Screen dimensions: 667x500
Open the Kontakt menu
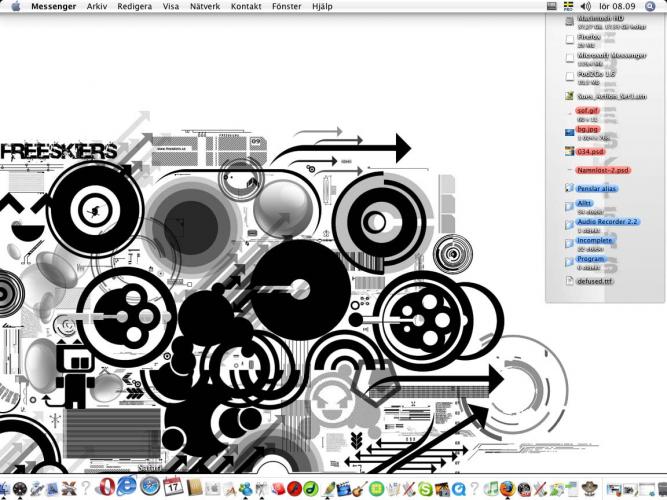tap(246, 6)
